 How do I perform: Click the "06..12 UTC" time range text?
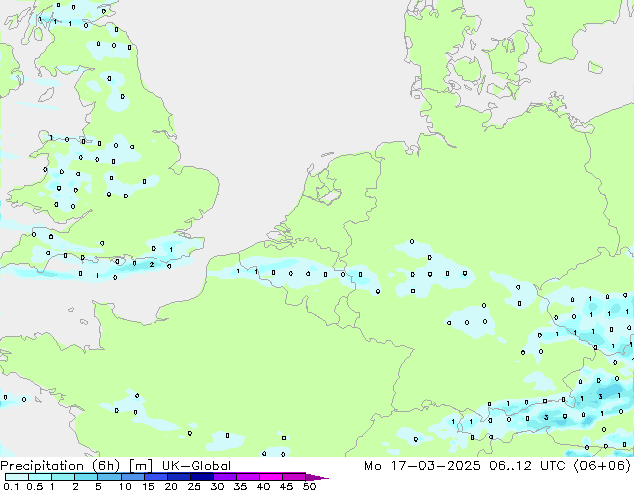coord(529,466)
